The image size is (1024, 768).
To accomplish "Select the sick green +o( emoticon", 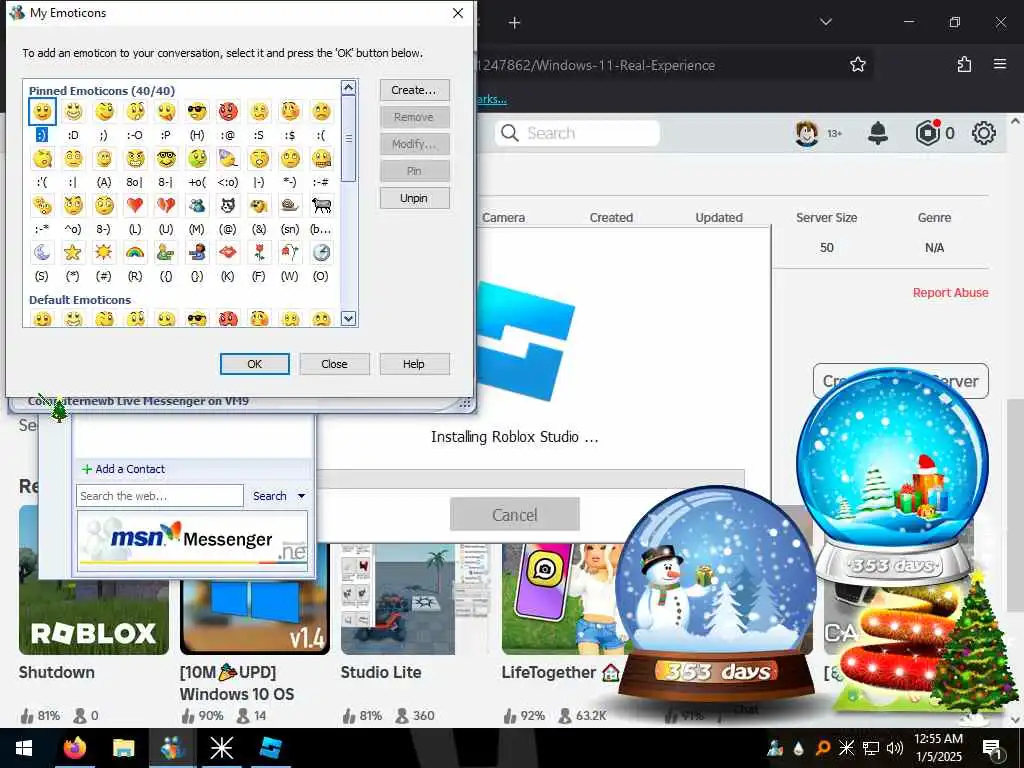I will pos(197,159).
